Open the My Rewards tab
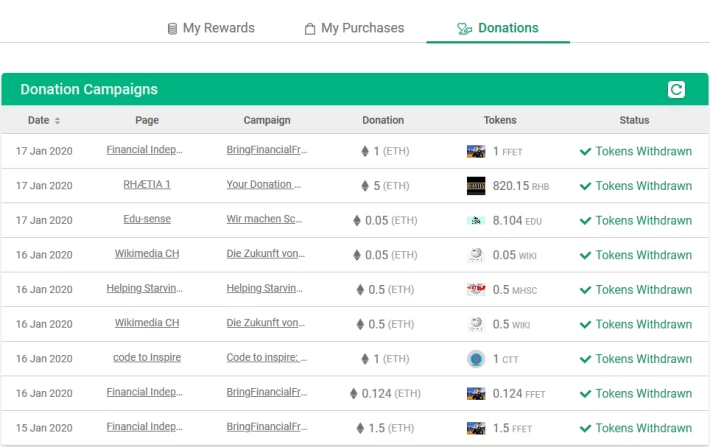The image size is (710, 447). click(211, 28)
